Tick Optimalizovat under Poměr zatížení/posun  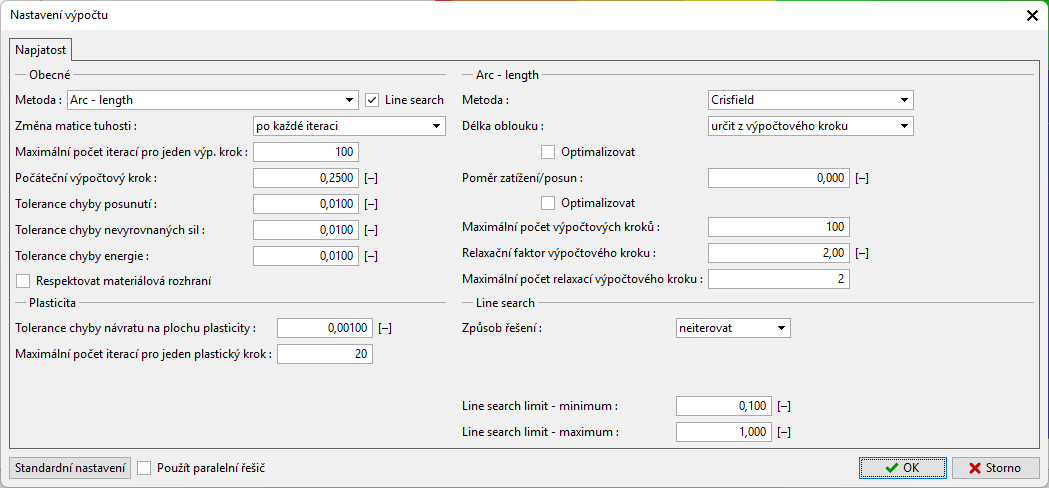click(548, 203)
